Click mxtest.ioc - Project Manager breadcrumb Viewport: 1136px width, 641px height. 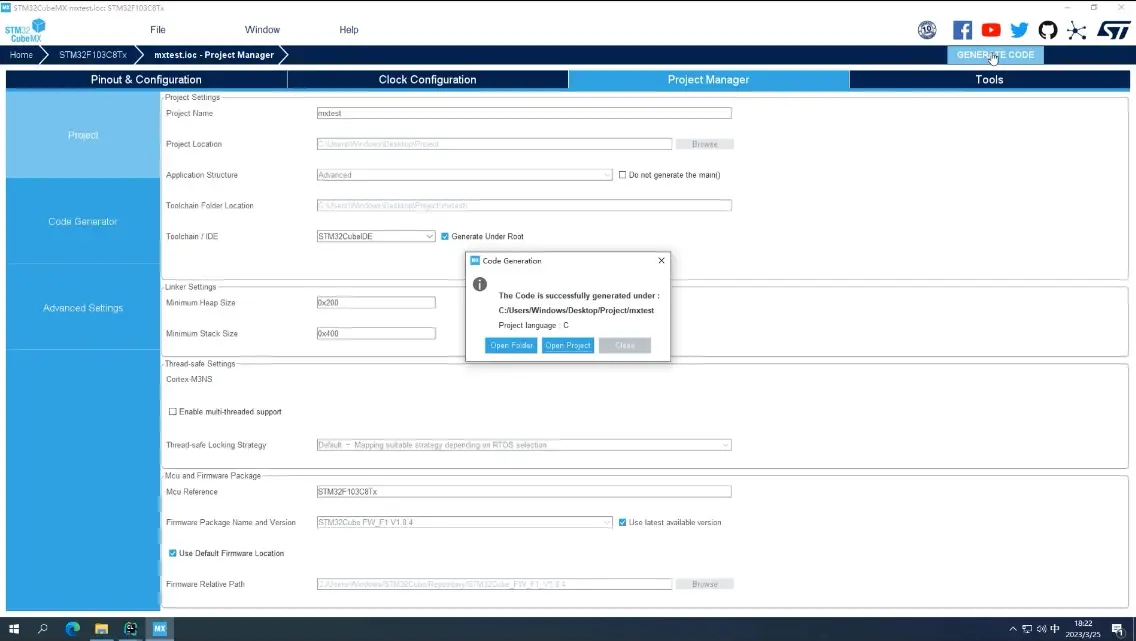214,55
